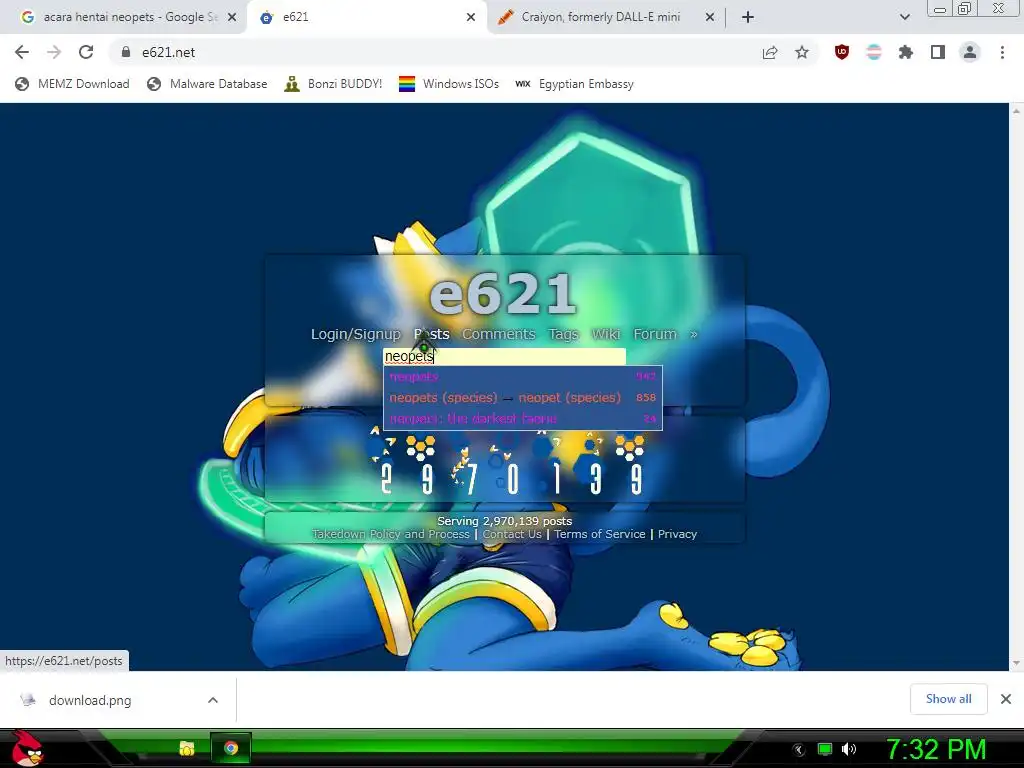The width and height of the screenshot is (1024, 768).
Task: Open the Chrome profile avatar
Action: coord(970,52)
